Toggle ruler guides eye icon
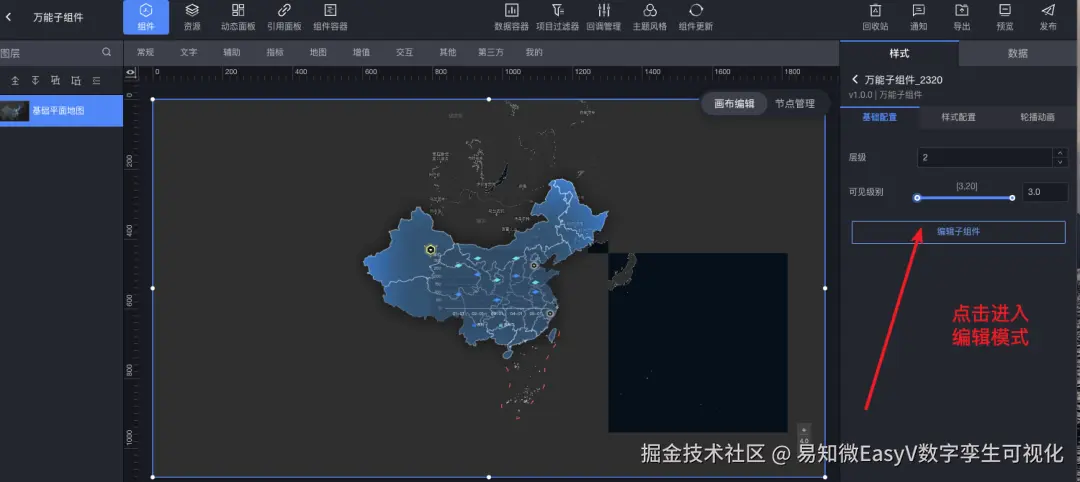The height and width of the screenshot is (482, 1080). (131, 72)
